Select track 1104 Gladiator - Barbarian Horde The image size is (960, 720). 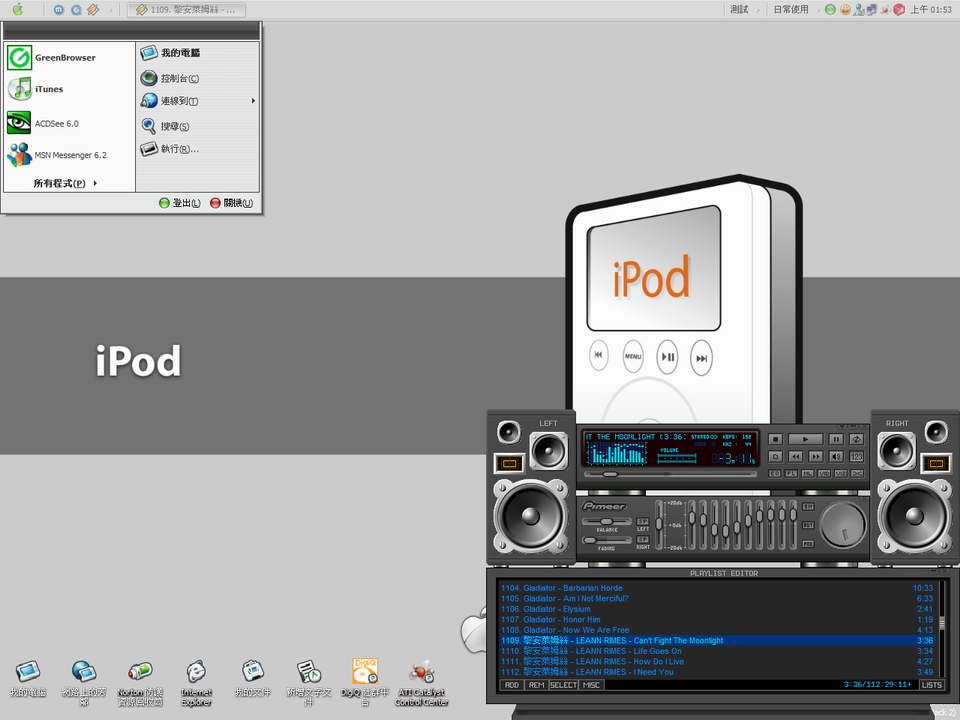tap(716, 588)
